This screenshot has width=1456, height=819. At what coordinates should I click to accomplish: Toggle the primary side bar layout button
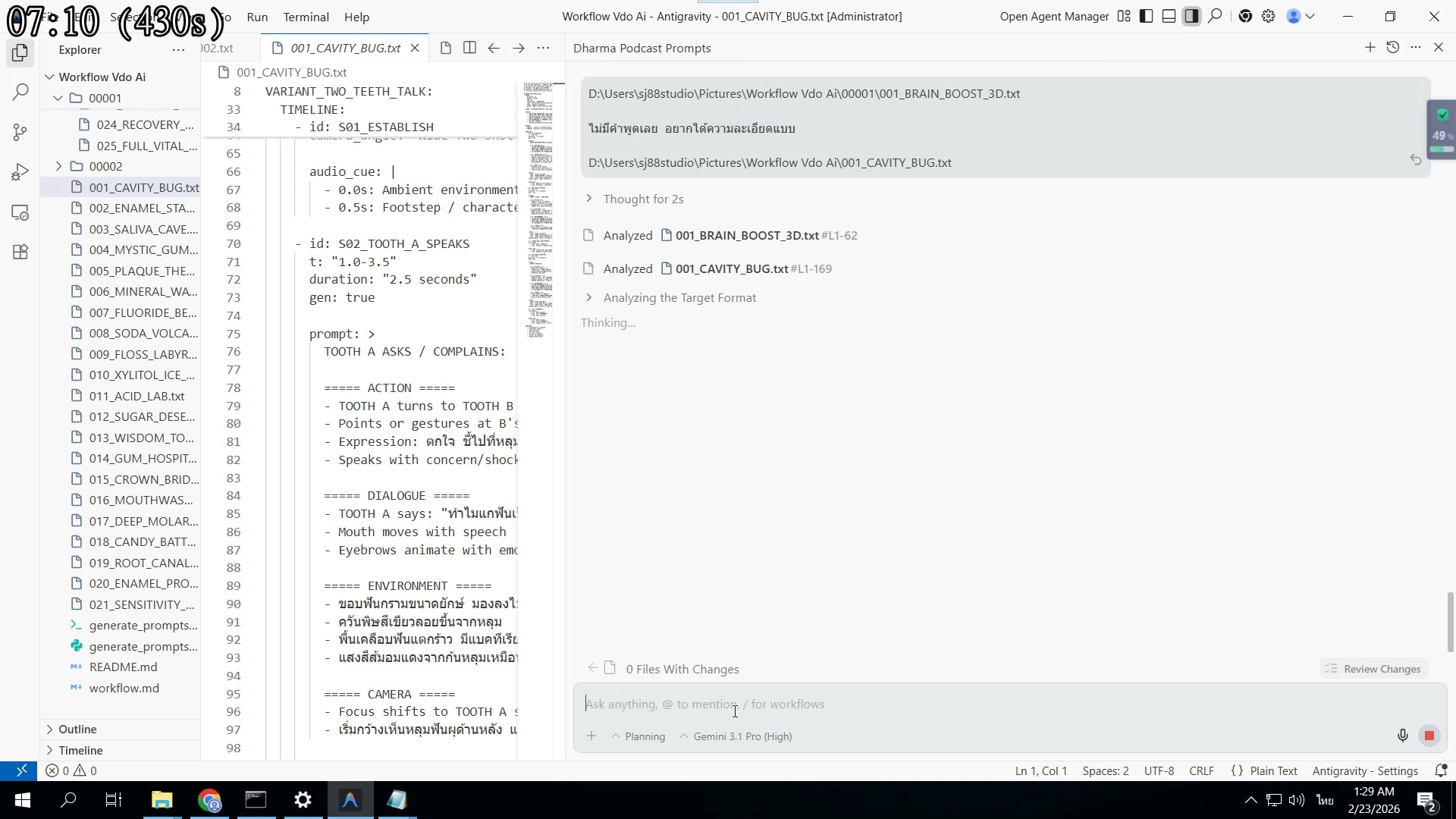[1147, 16]
